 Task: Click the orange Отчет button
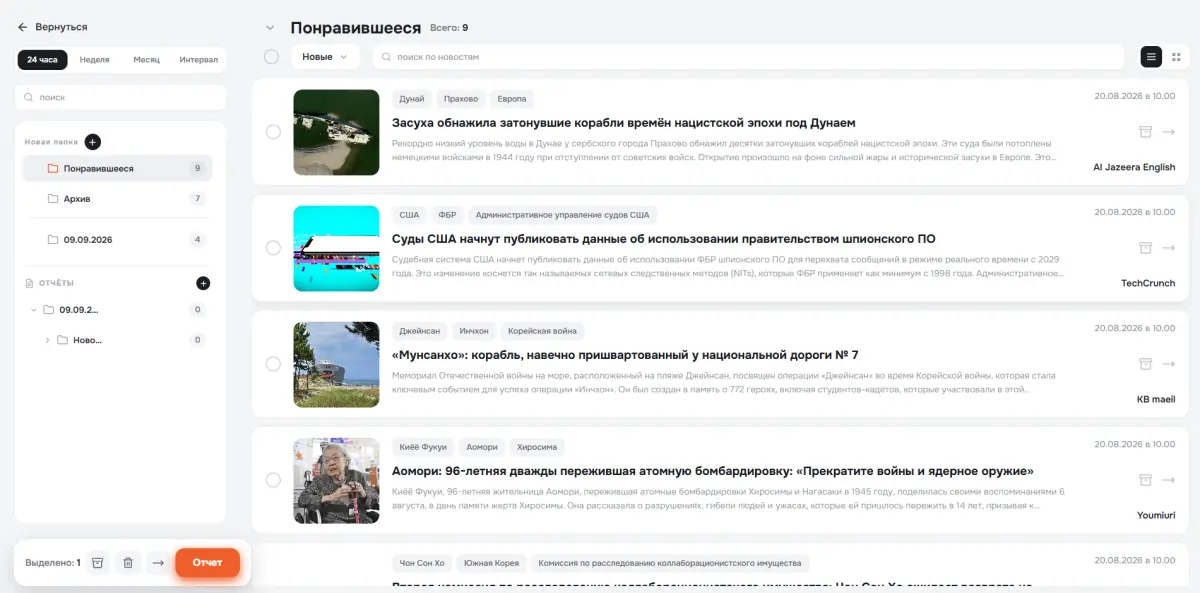(207, 563)
